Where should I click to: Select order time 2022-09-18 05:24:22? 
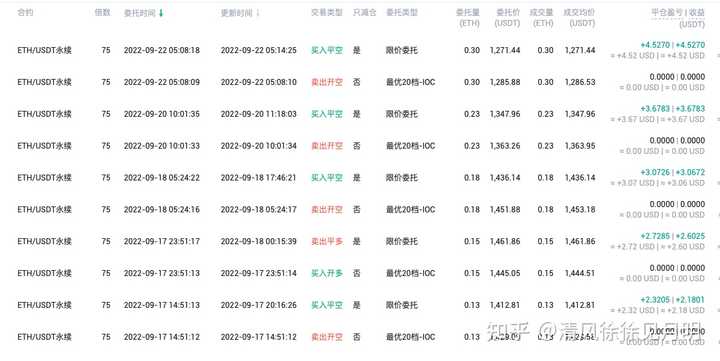coord(162,178)
